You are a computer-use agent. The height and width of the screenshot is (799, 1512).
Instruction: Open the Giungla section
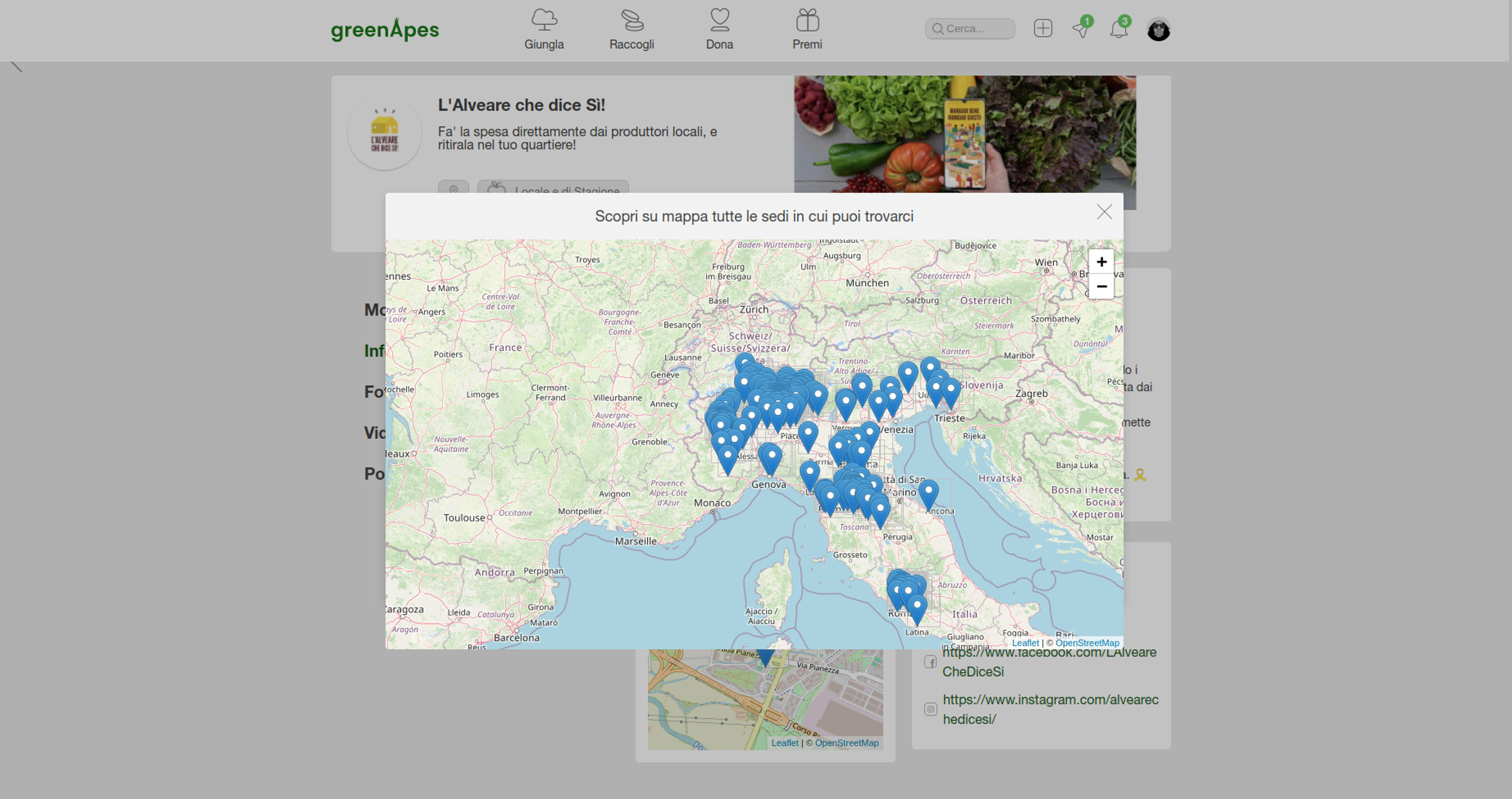[x=543, y=30]
